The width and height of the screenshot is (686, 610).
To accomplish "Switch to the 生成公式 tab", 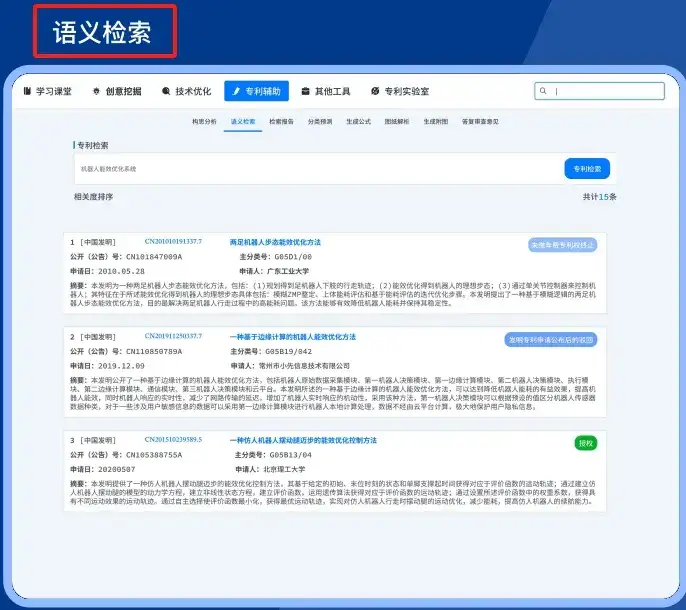I will tap(358, 121).
